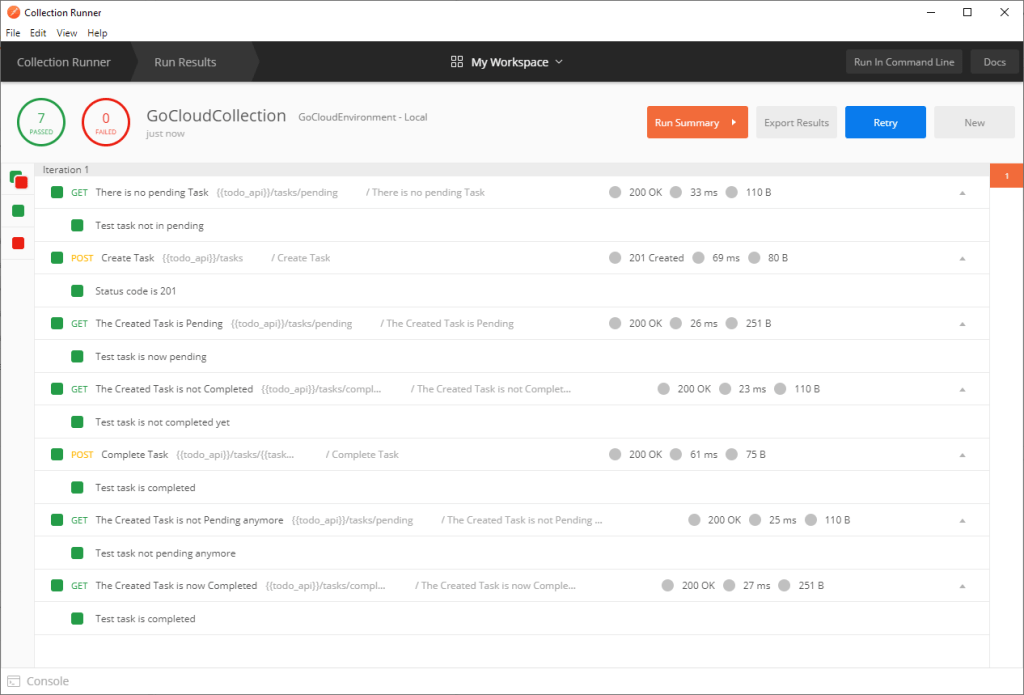The width and height of the screenshot is (1024, 695).
Task: Select iteration 1 orange marker
Action: pyautogui.click(x=1006, y=176)
